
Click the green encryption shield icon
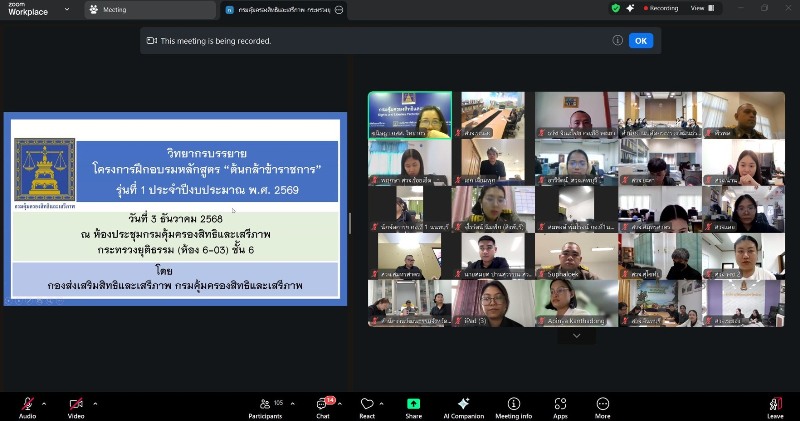pos(615,8)
